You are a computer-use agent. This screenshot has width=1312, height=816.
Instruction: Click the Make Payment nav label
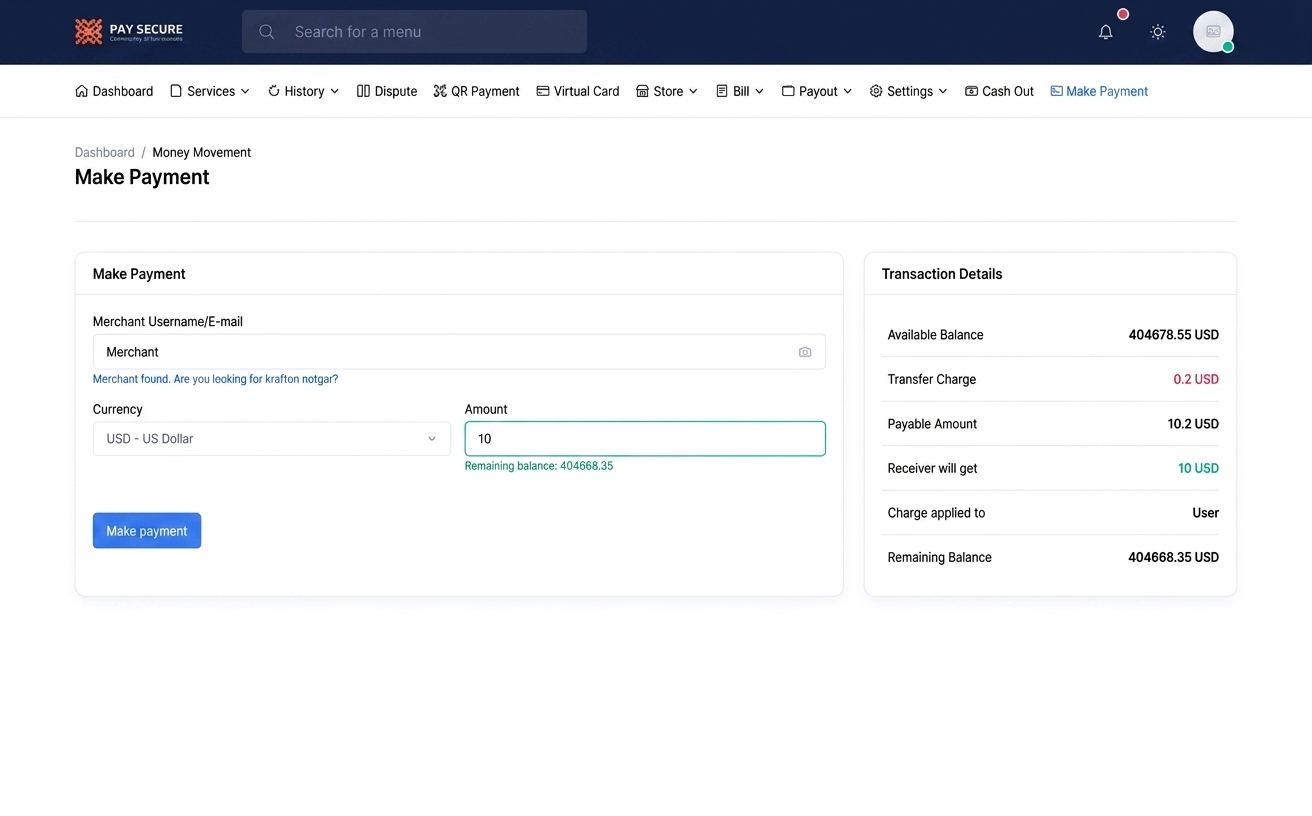coord(1107,91)
